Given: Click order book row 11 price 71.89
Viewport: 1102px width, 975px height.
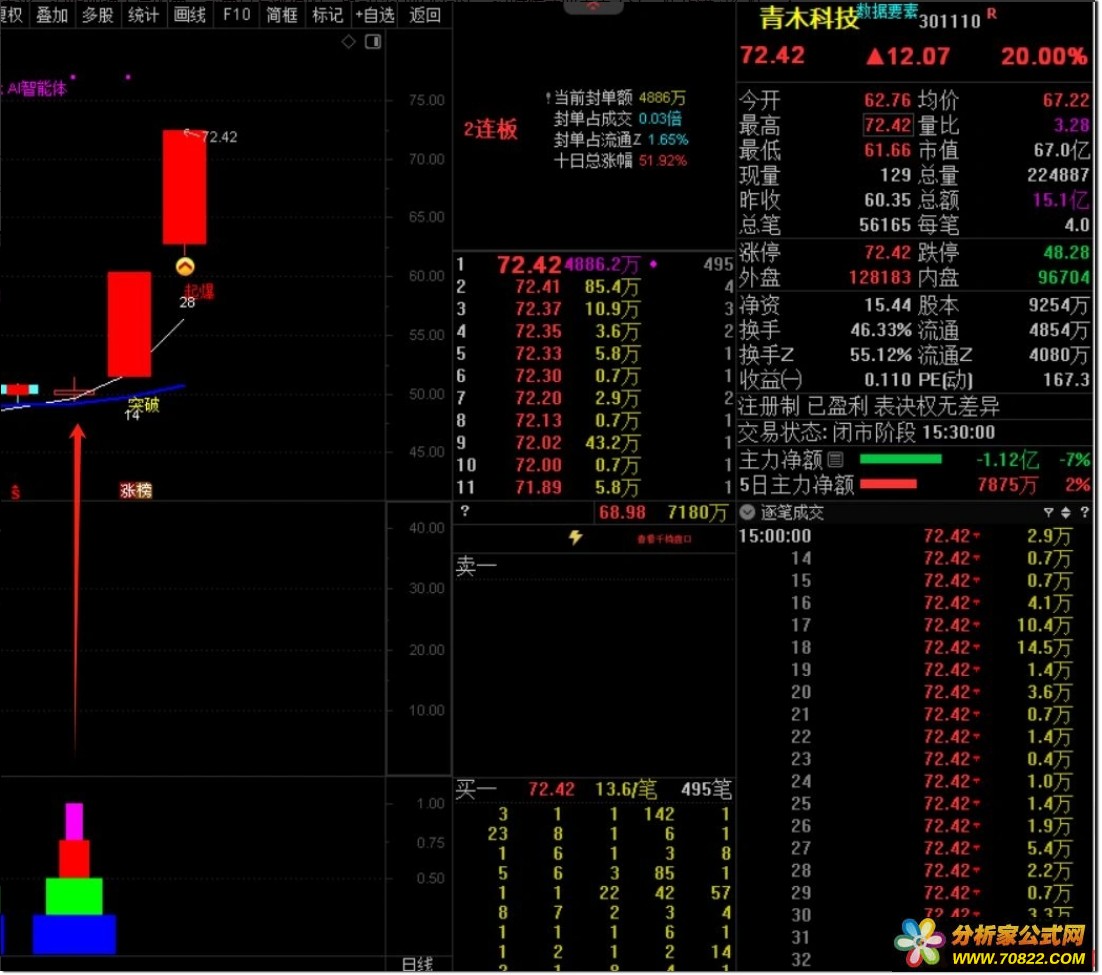Looking at the screenshot, I should pos(538,487).
